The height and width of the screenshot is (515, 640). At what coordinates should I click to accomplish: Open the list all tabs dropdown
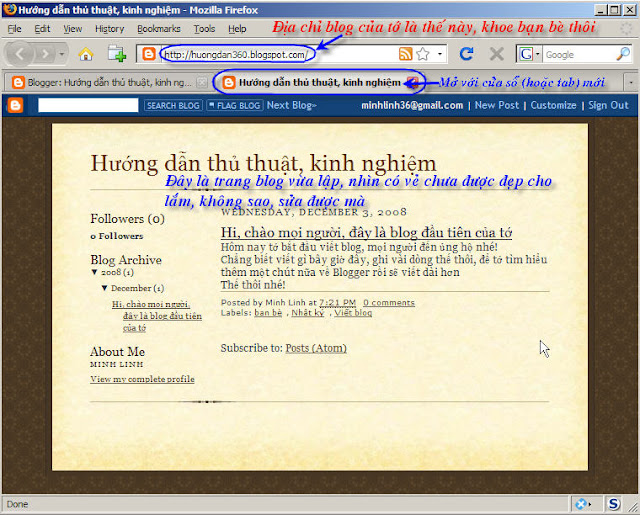coord(630,83)
